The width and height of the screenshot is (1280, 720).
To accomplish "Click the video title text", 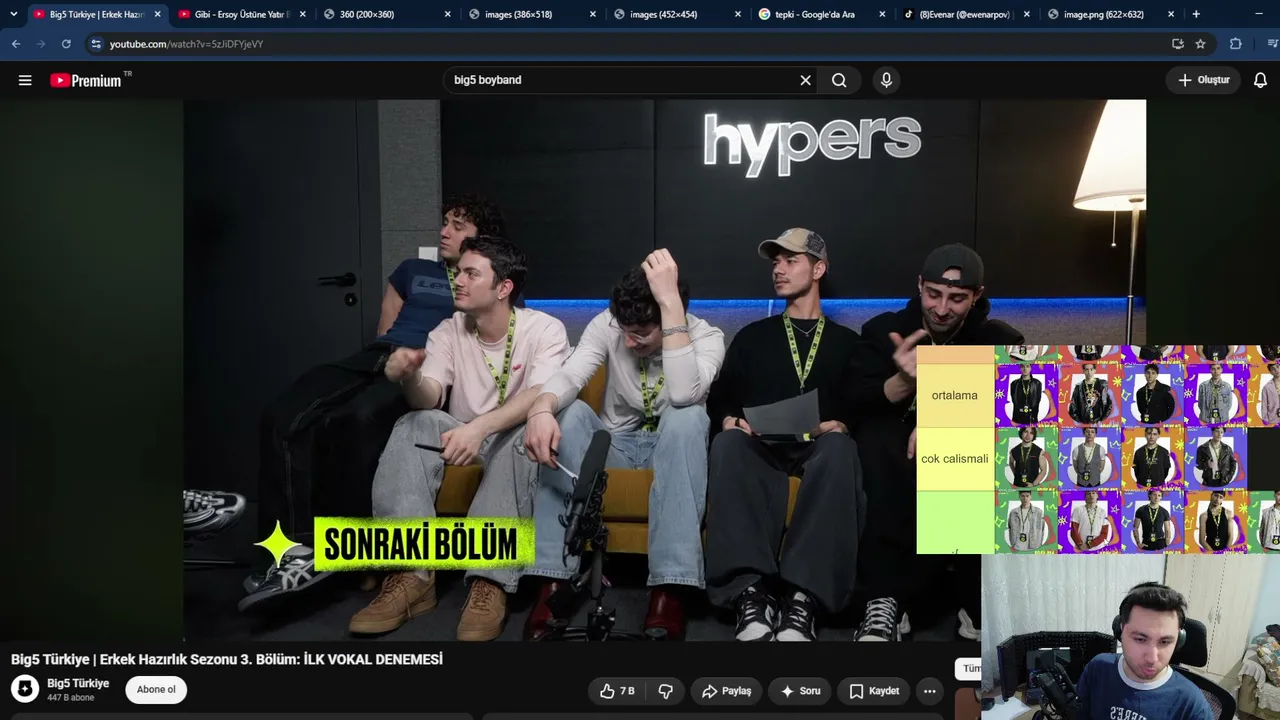I will point(227,659).
